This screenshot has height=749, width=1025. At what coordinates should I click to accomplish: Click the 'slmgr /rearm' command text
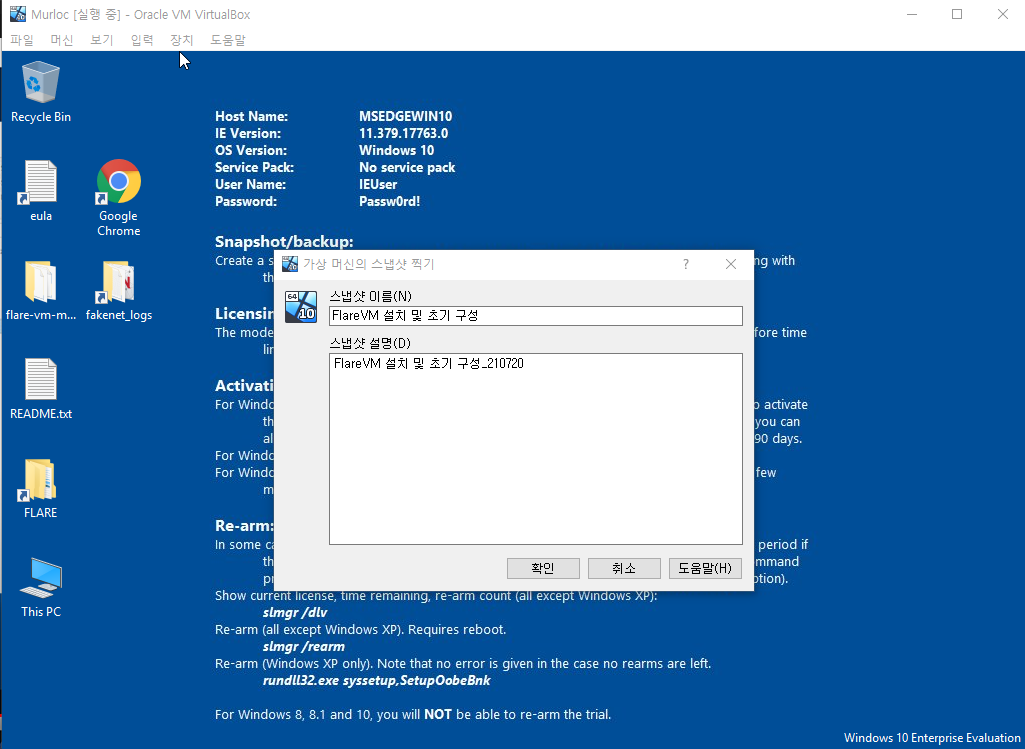click(x=303, y=646)
